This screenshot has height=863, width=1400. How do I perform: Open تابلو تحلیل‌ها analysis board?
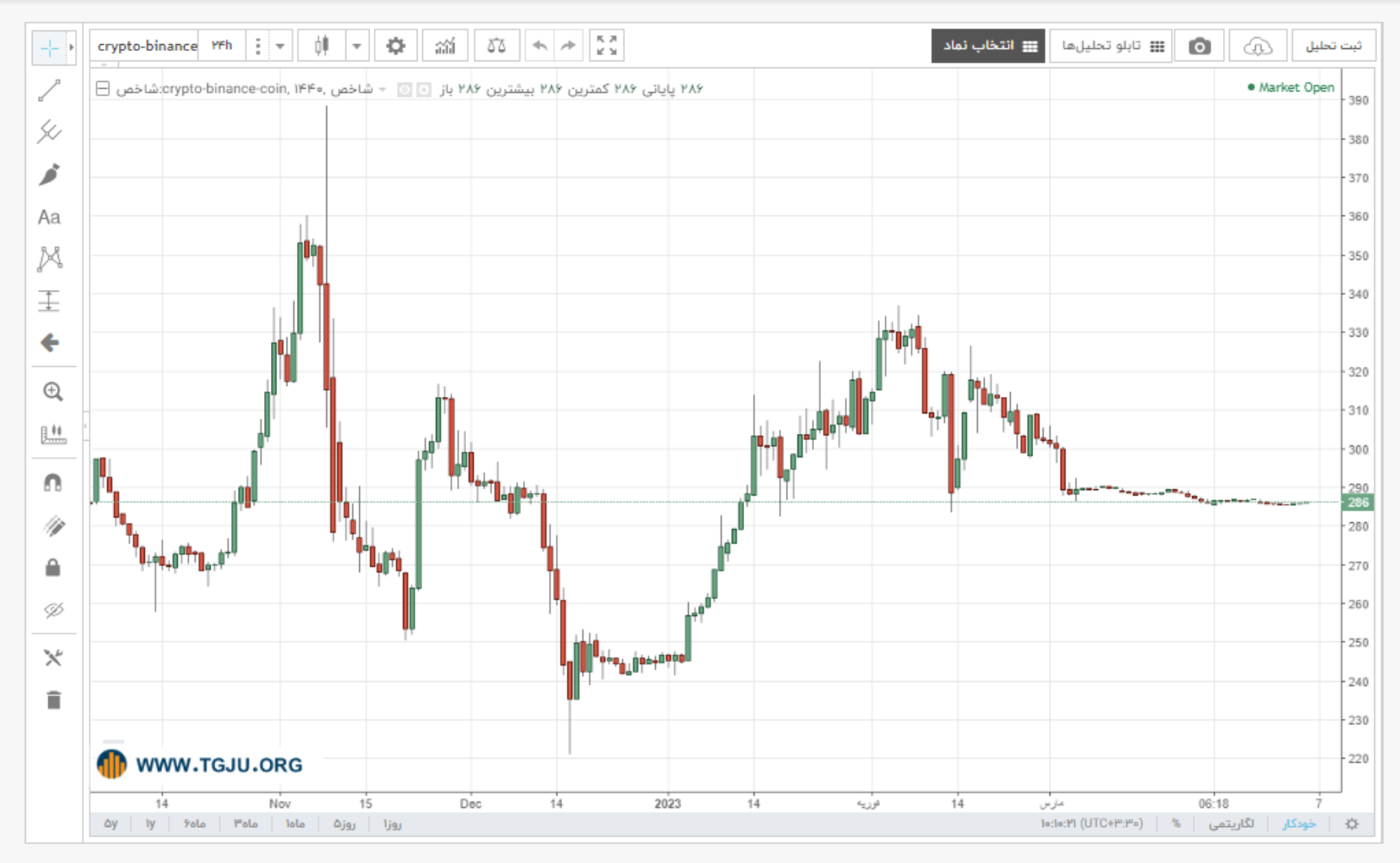click(x=1112, y=46)
